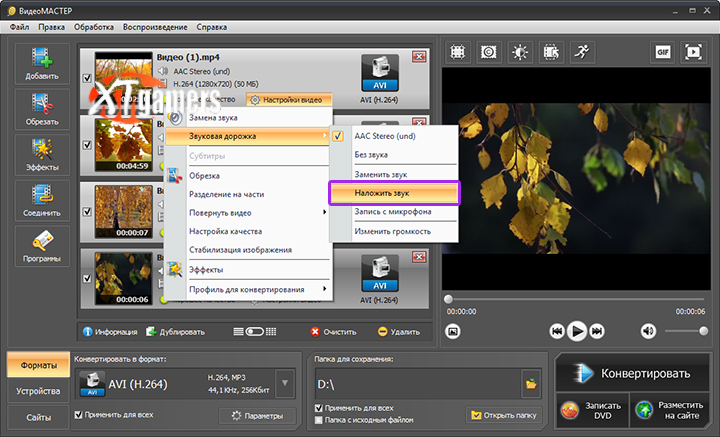Image resolution: width=720 pixels, height=437 pixels.
Task: Toggle checkbox of Видео (1).mp4
Action: [87, 78]
